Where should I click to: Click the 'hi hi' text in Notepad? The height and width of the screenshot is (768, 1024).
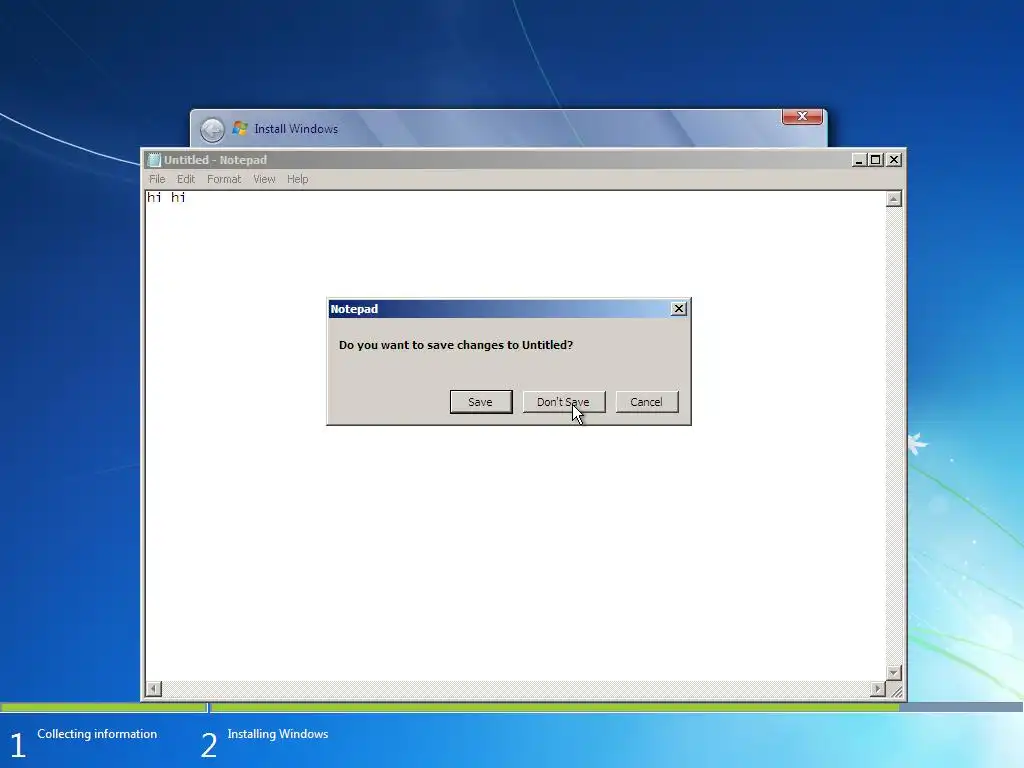point(166,197)
